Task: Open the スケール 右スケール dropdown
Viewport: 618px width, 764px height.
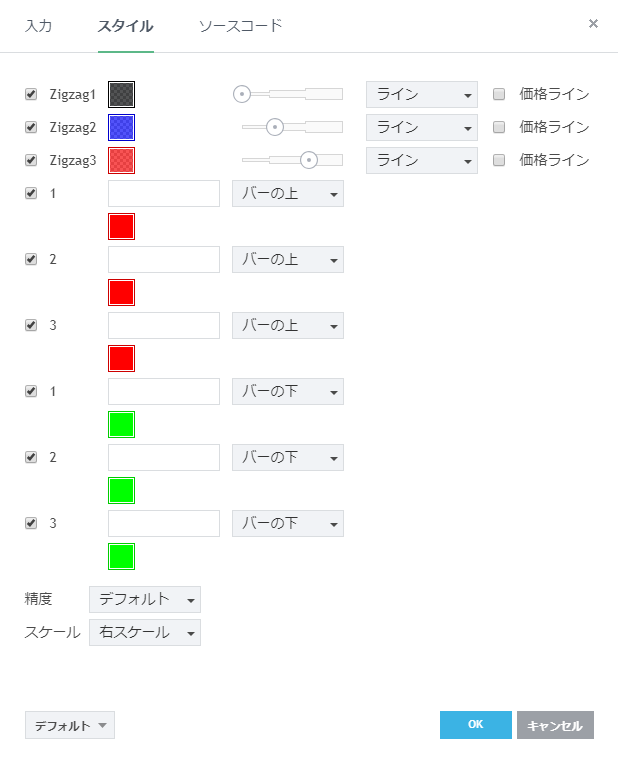Action: click(x=145, y=633)
